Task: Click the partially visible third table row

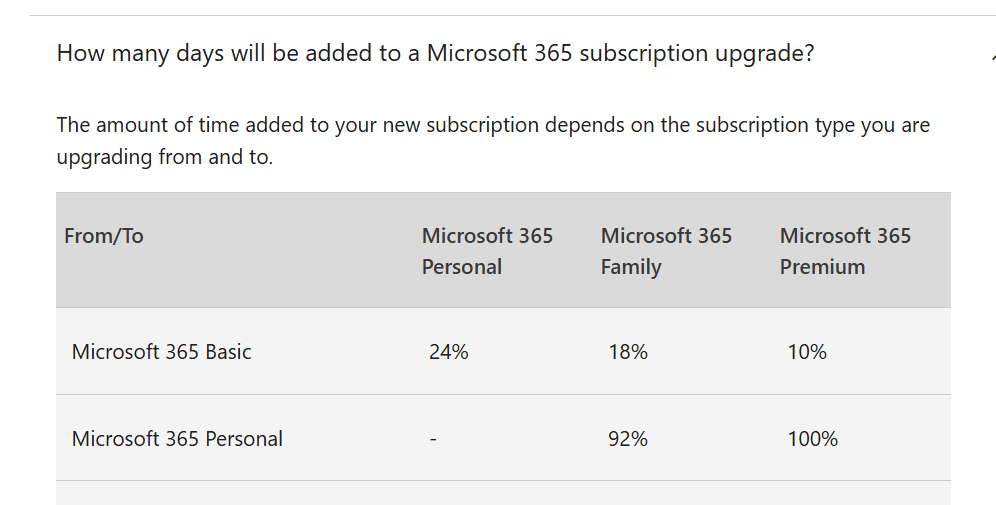Action: [503, 493]
